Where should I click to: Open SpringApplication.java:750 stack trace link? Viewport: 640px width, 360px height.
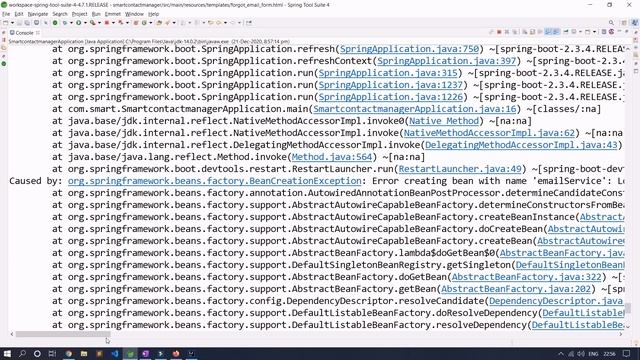click(x=409, y=49)
